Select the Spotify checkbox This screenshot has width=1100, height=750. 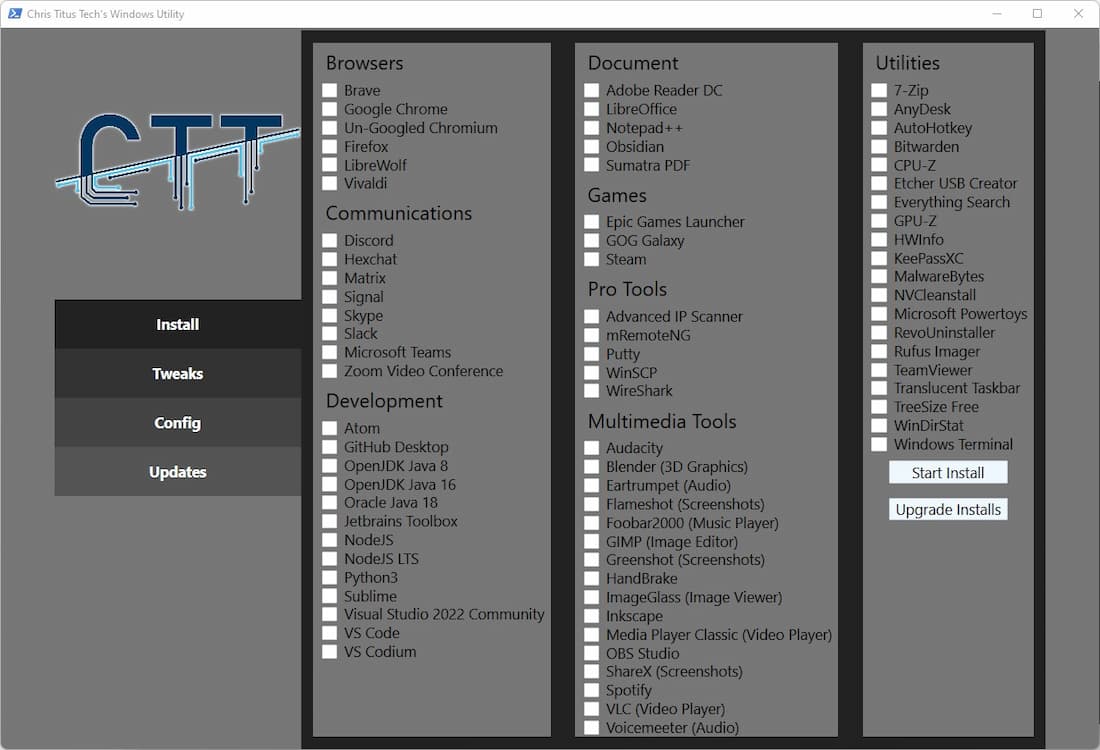point(592,690)
